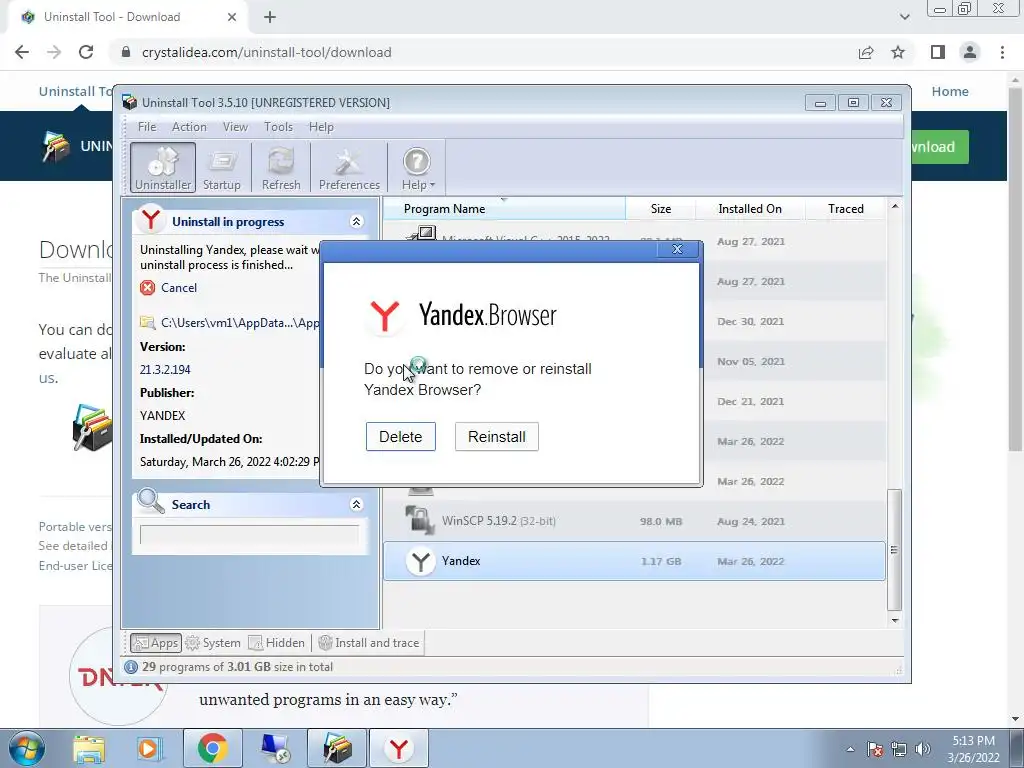
Task: Open the Yandex install folder path link
Action: tap(240, 323)
